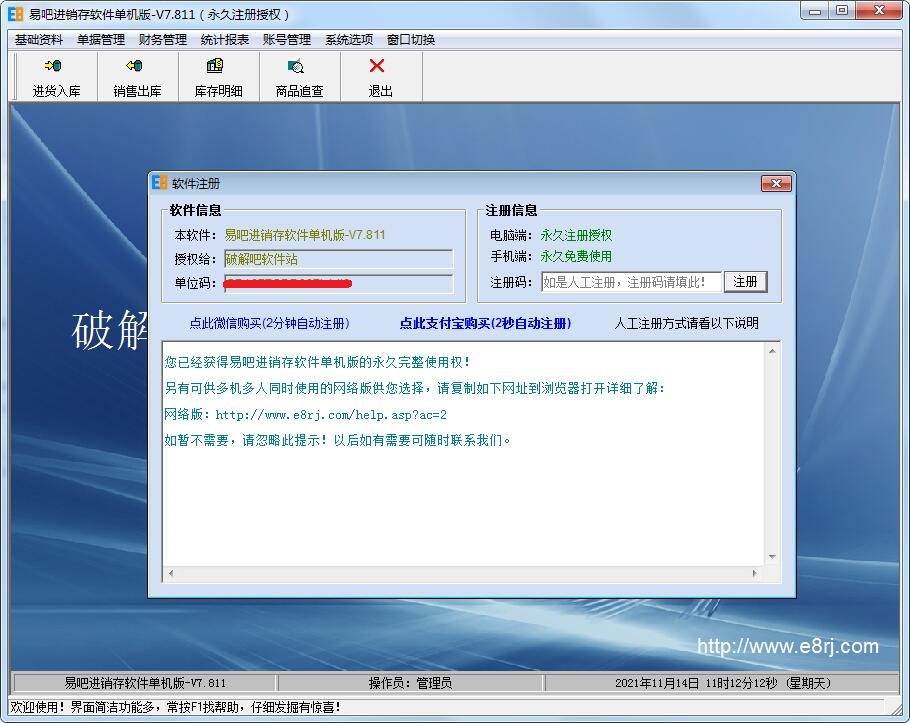Click the 欢迎使用 welcome hint line
The width and height of the screenshot is (910, 723).
click(175, 707)
